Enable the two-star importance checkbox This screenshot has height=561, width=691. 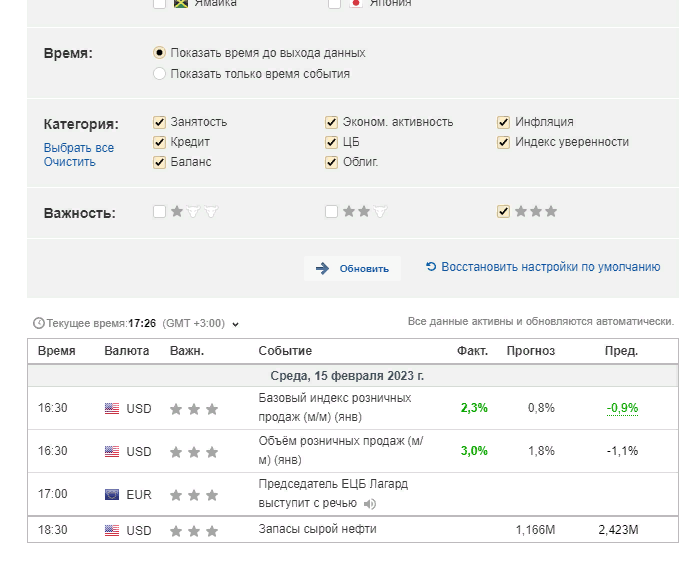(x=331, y=212)
